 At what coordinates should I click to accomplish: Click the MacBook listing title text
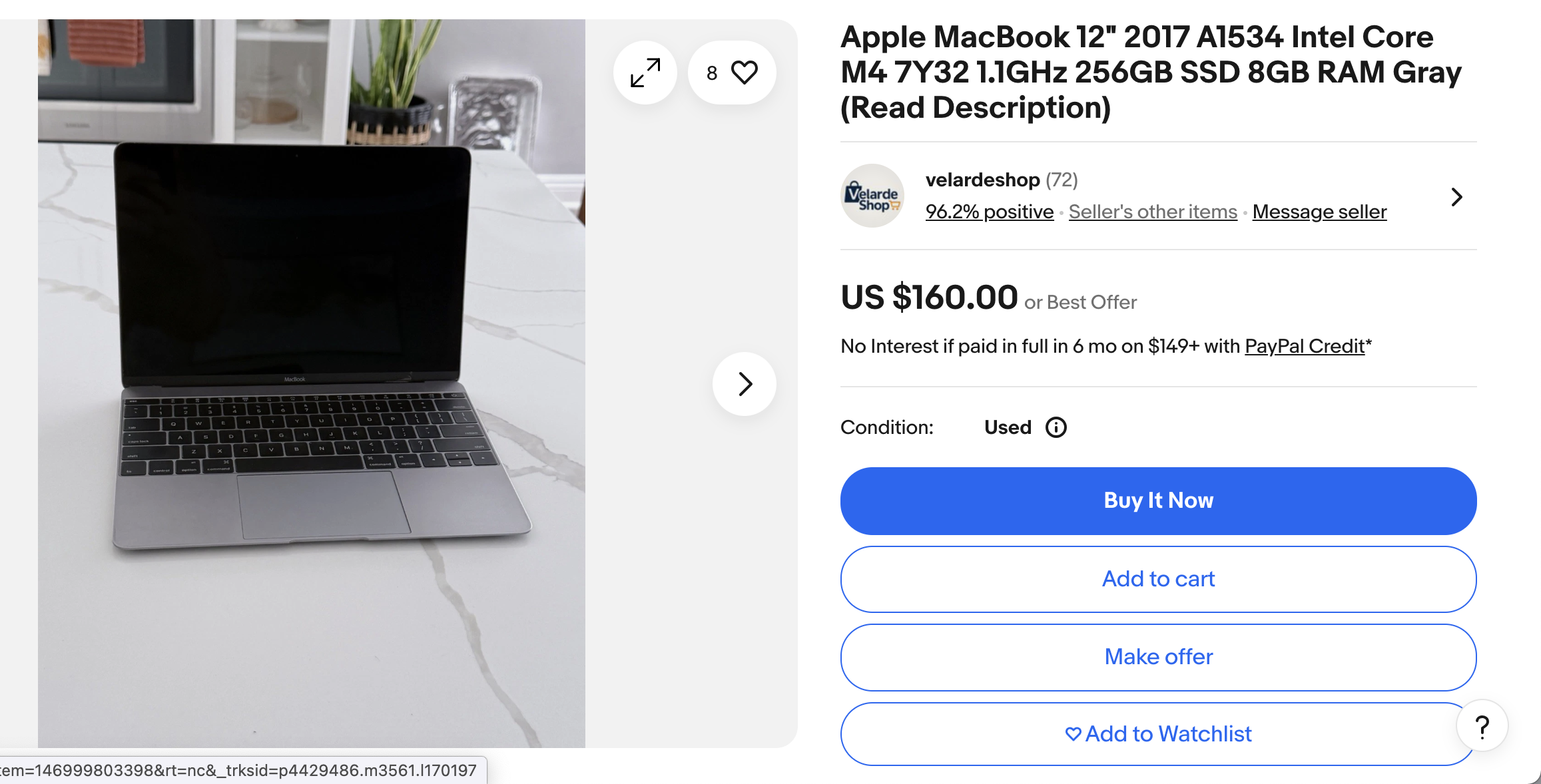pyautogui.click(x=1150, y=72)
